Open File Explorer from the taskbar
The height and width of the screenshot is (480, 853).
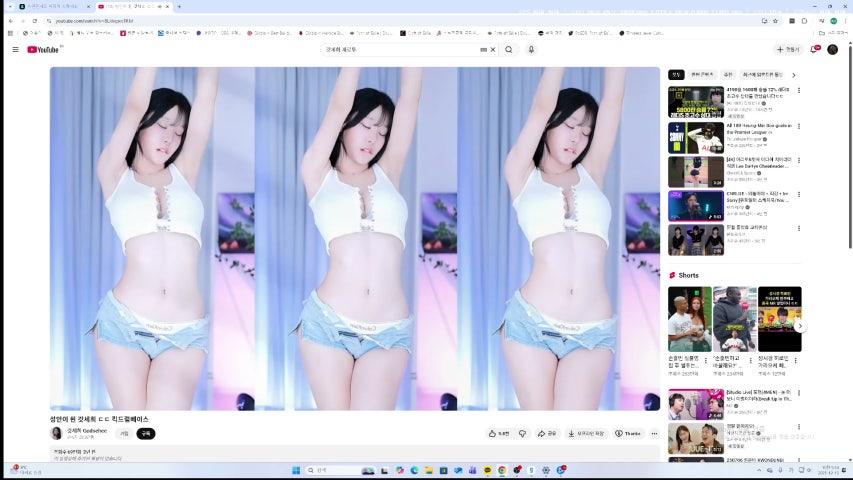(x=429, y=470)
